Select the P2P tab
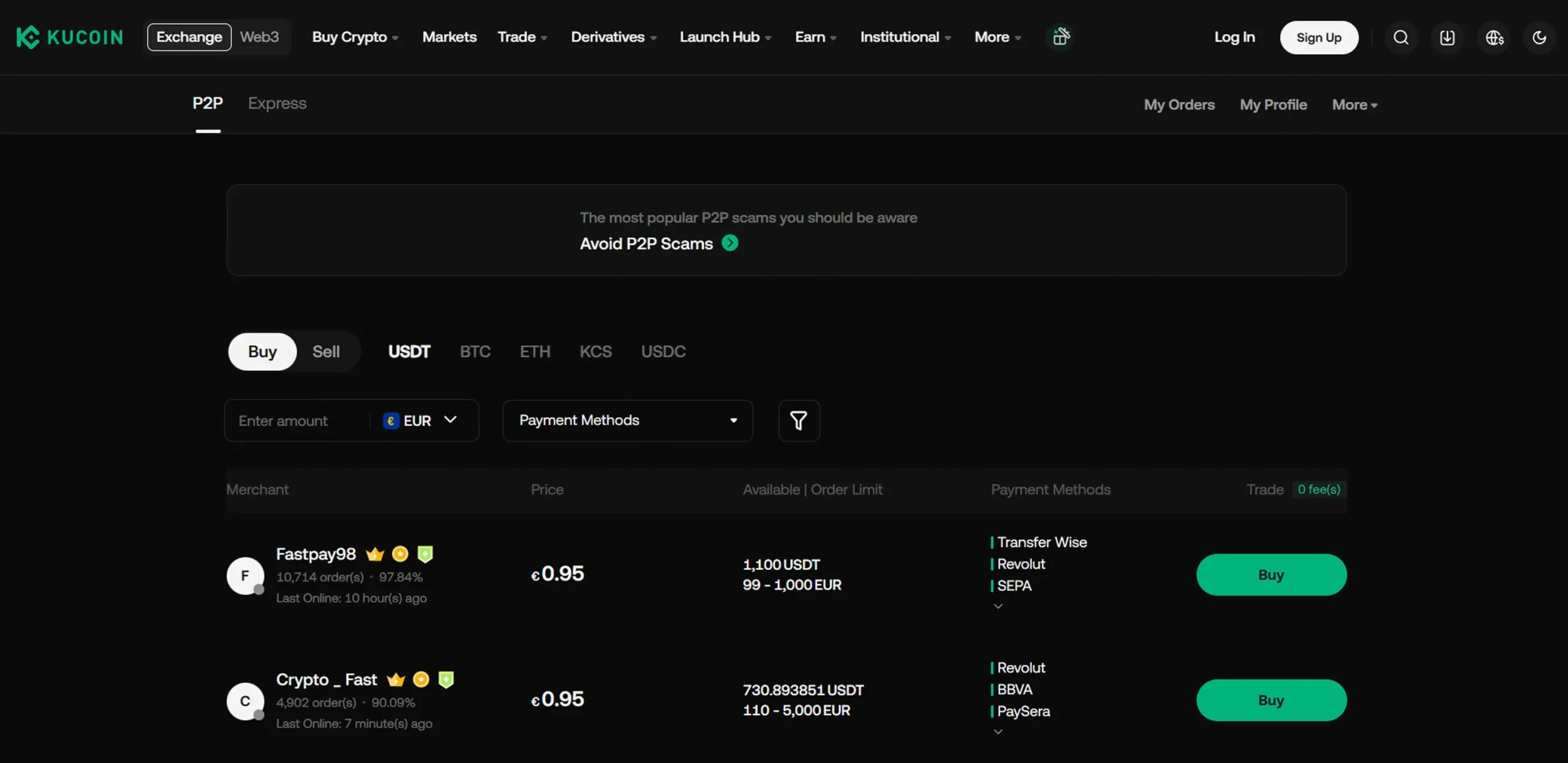The width and height of the screenshot is (1568, 763). pyautogui.click(x=208, y=103)
